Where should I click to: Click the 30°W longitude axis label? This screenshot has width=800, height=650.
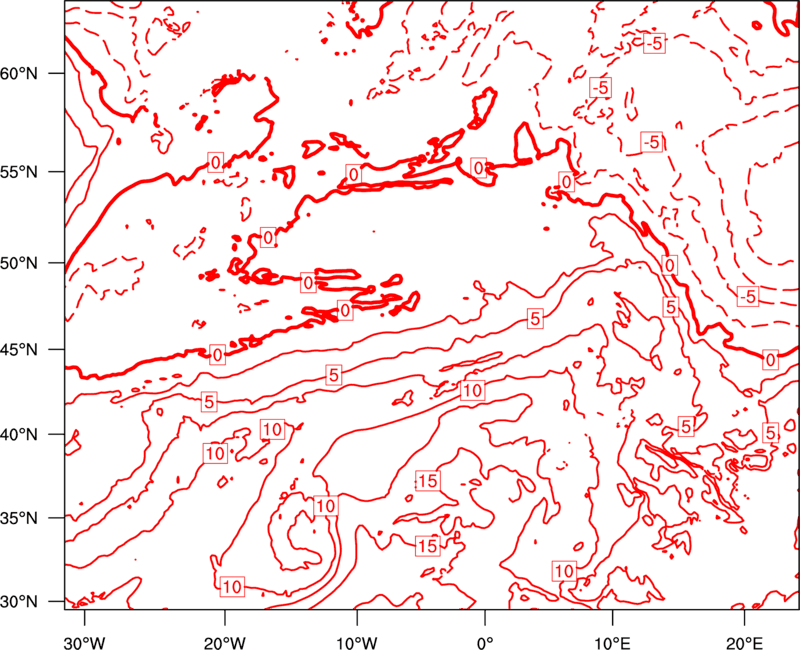[x=85, y=643]
